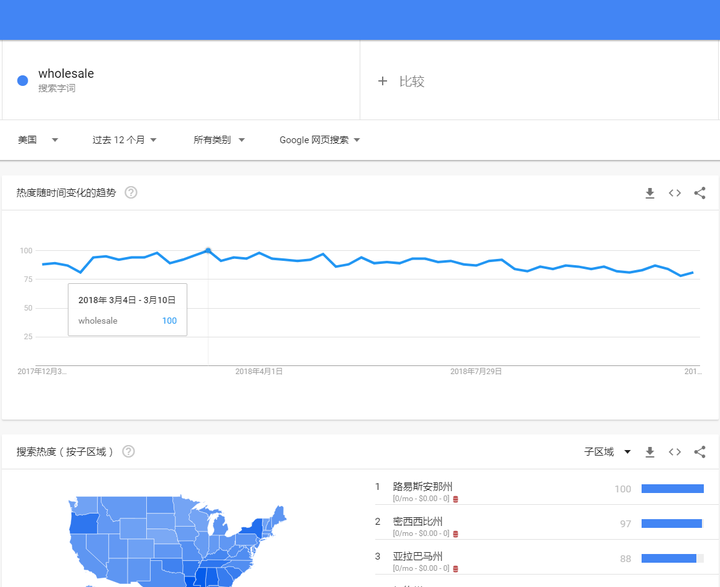Open help for 搜索热度（按子区域）
Image resolution: width=720 pixels, height=587 pixels.
pyautogui.click(x=129, y=452)
